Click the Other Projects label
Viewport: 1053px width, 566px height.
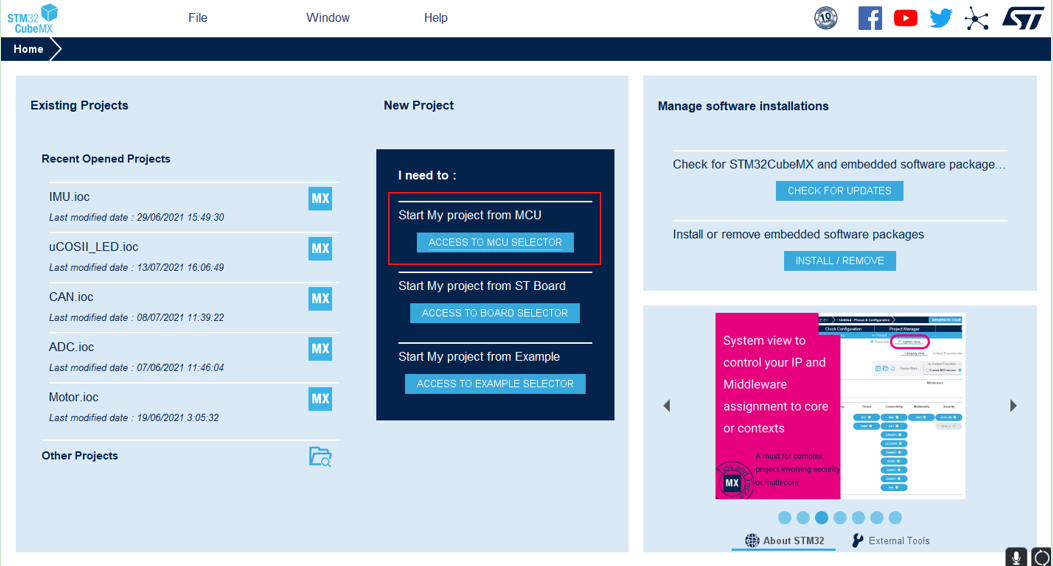click(80, 455)
